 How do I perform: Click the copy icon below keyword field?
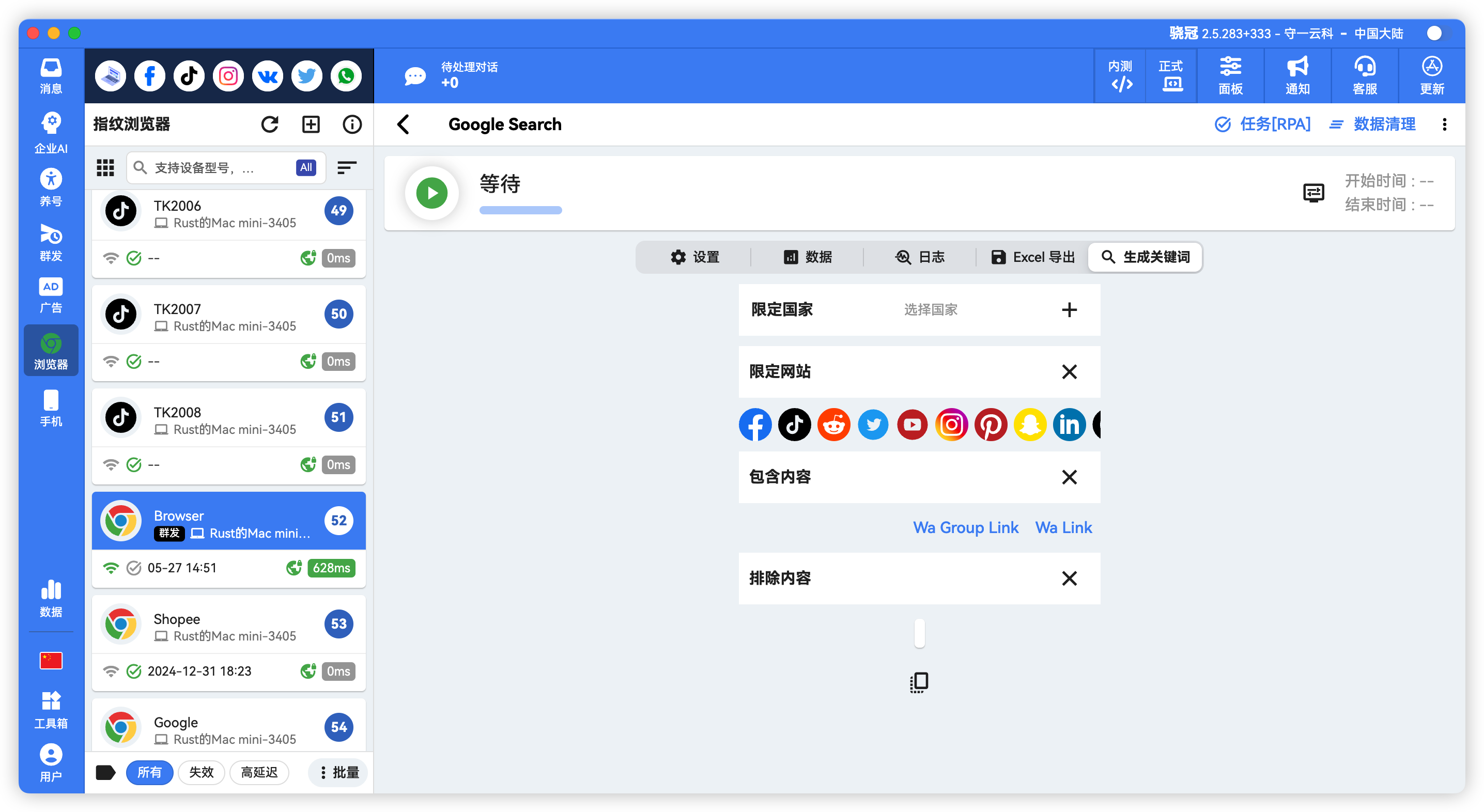point(919,682)
